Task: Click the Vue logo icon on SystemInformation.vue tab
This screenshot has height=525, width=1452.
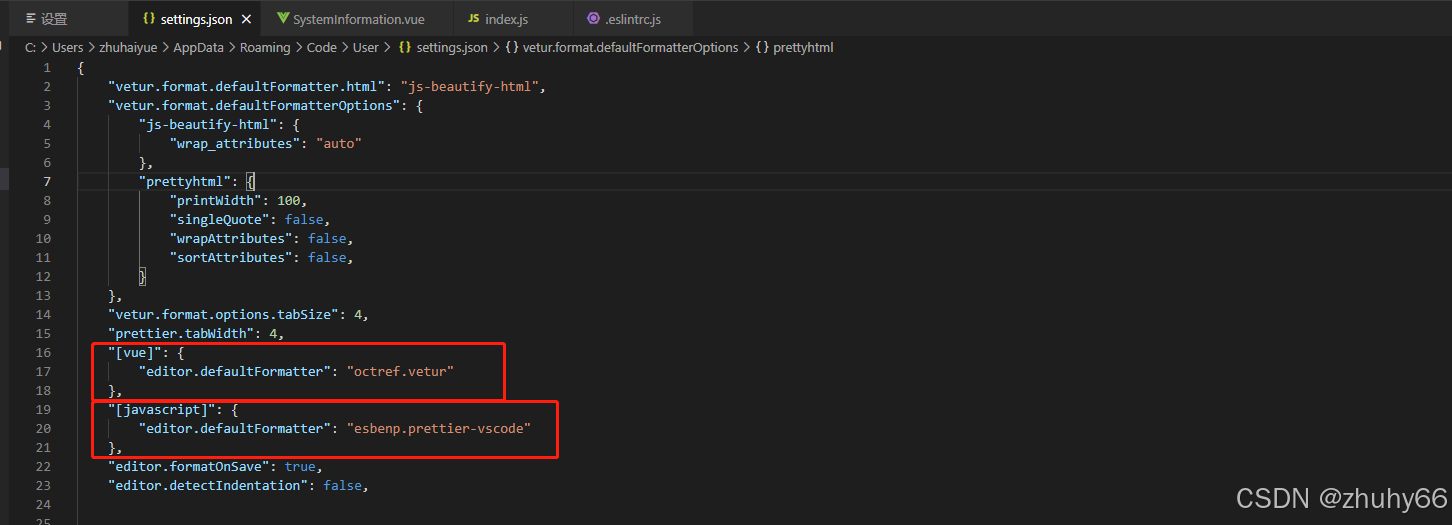Action: pyautogui.click(x=284, y=19)
